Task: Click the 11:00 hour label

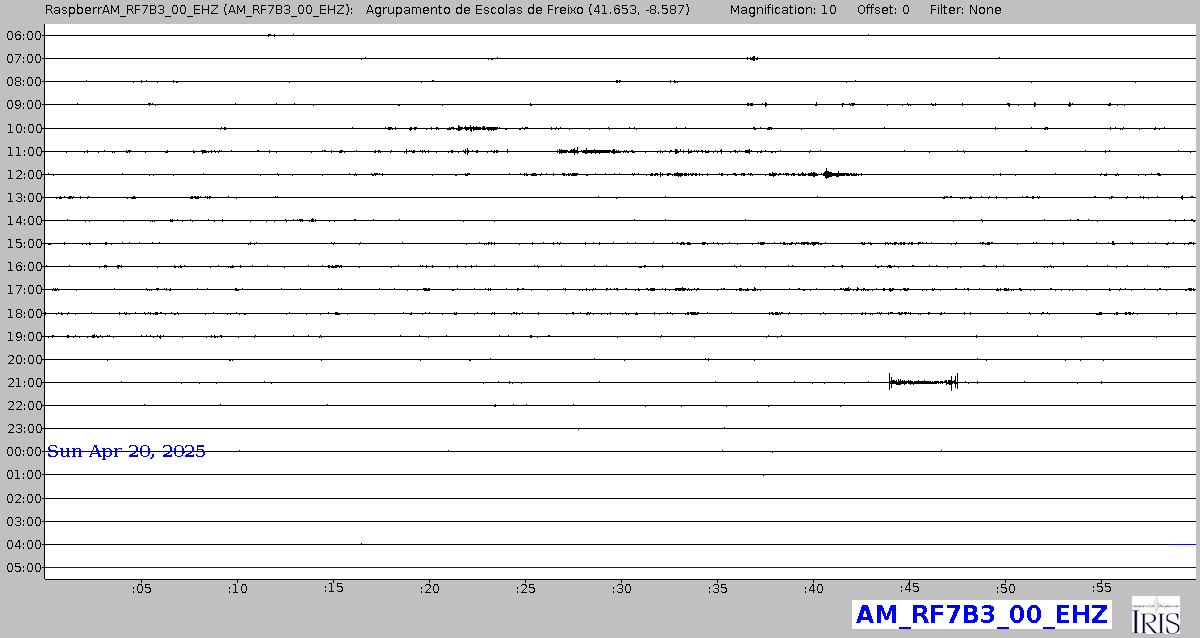Action: (24, 151)
